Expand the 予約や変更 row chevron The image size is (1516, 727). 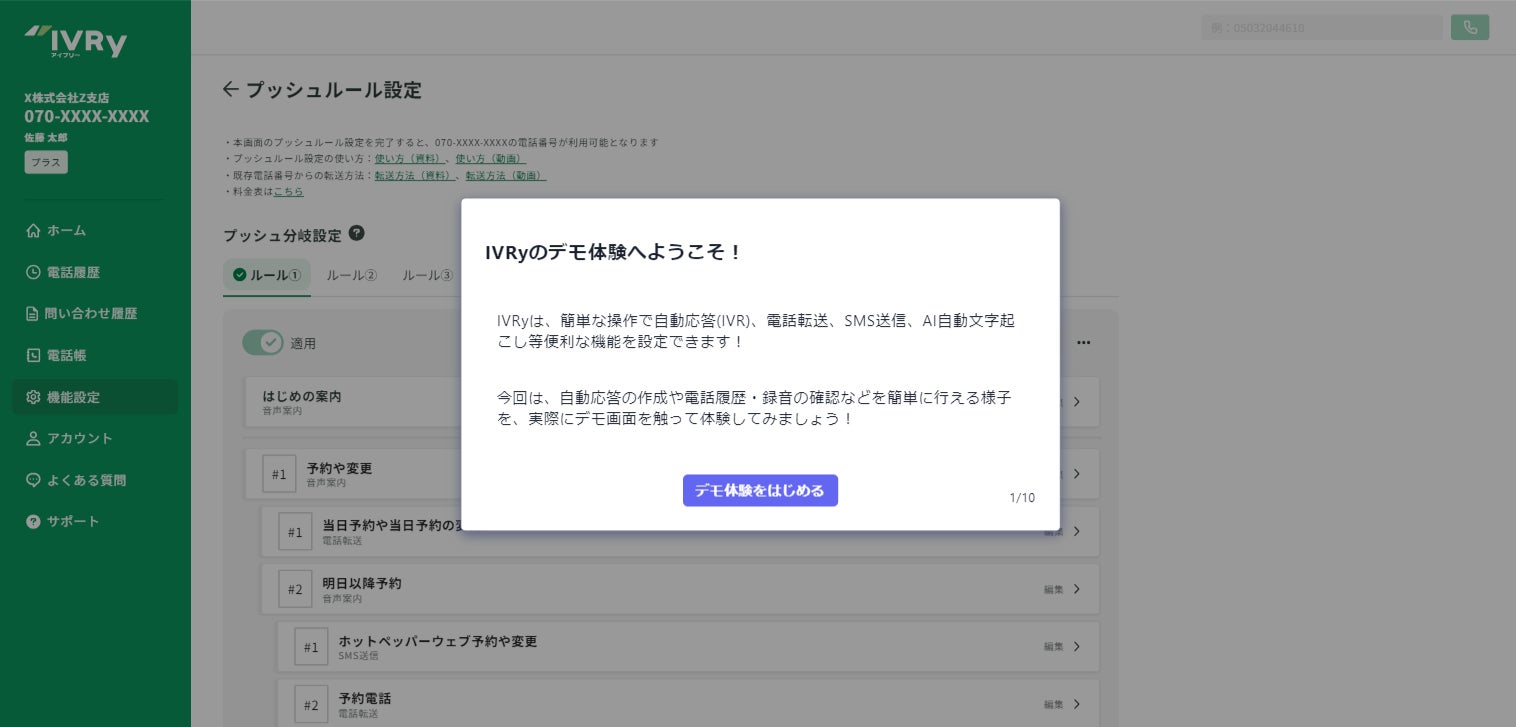coord(1077,474)
